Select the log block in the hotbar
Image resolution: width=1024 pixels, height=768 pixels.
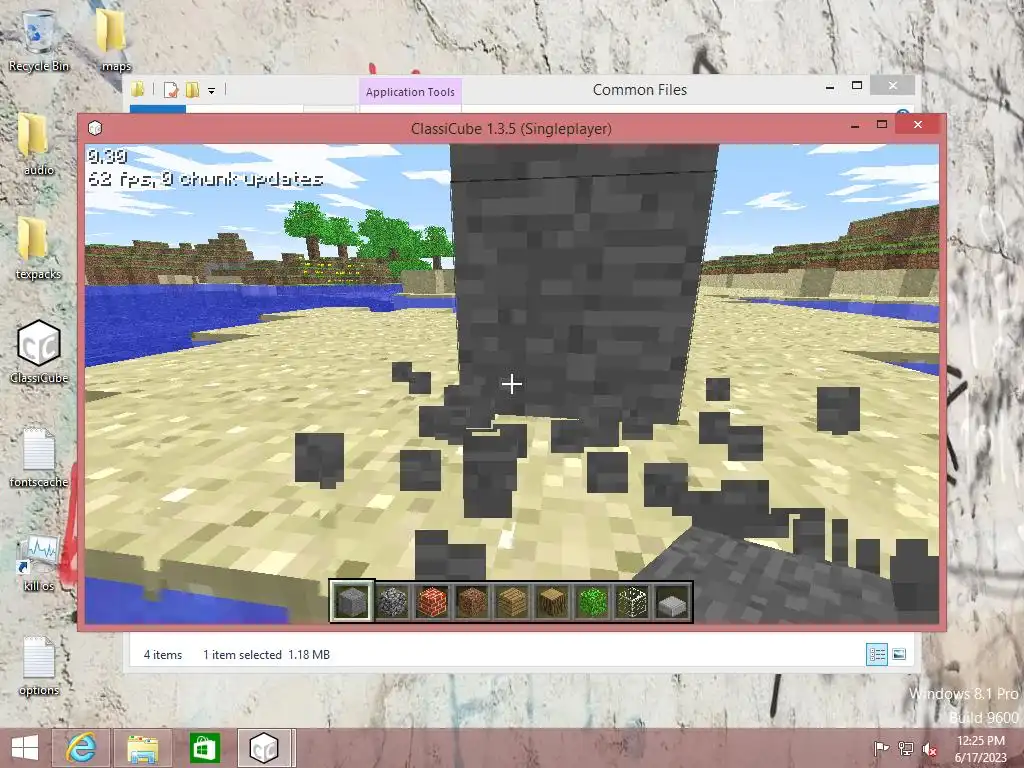tap(552, 601)
